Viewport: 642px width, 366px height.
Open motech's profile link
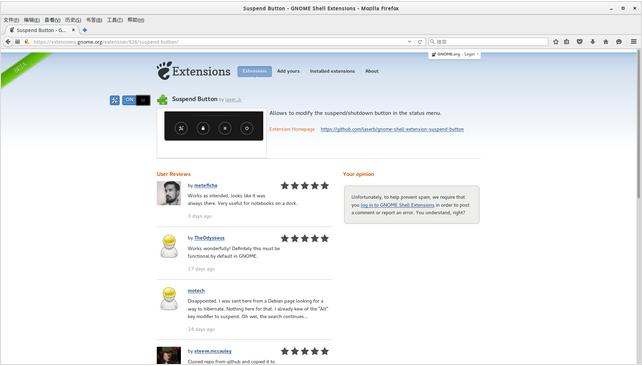pos(196,291)
